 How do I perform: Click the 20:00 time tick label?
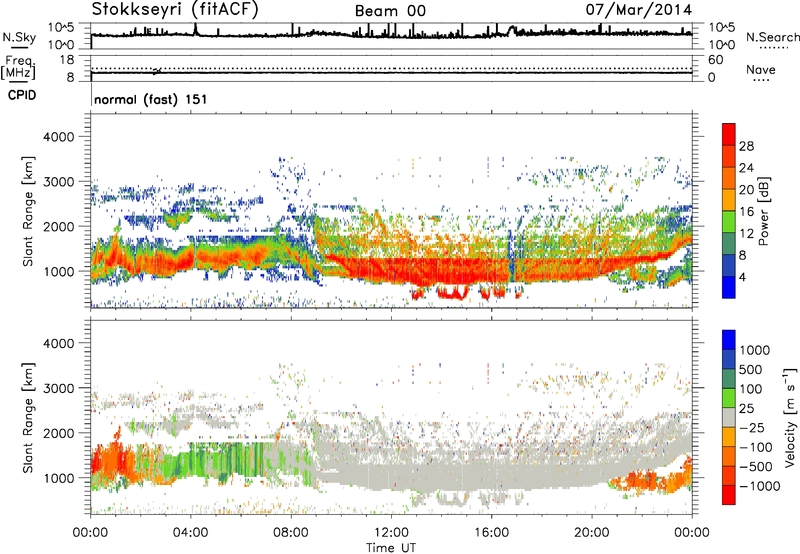tap(591, 533)
